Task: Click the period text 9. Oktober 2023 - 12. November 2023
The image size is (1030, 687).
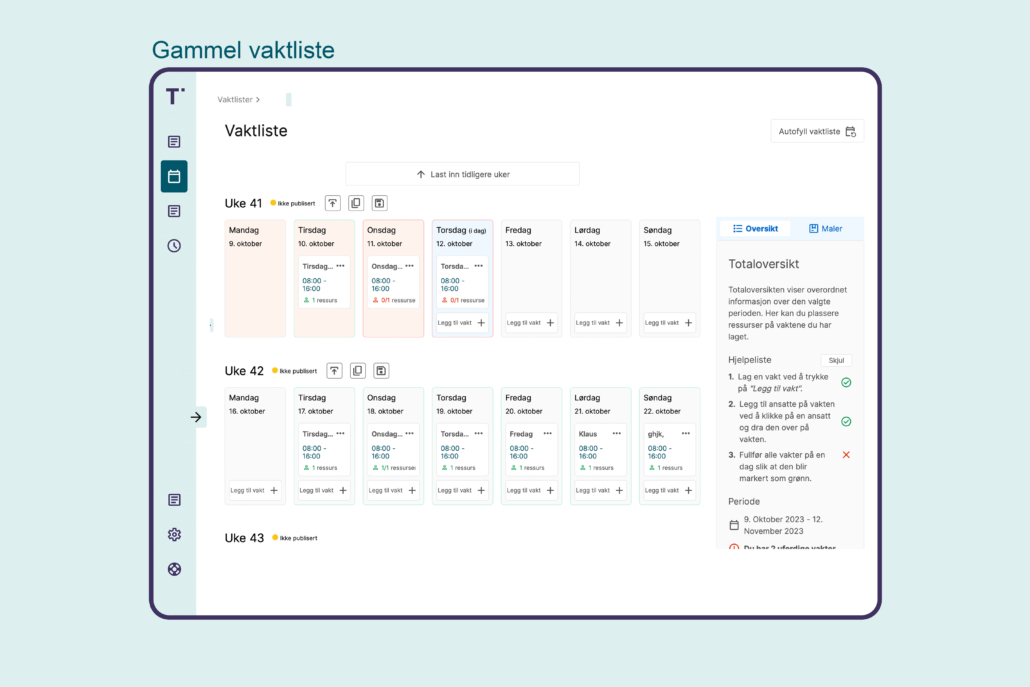Action: (783, 525)
